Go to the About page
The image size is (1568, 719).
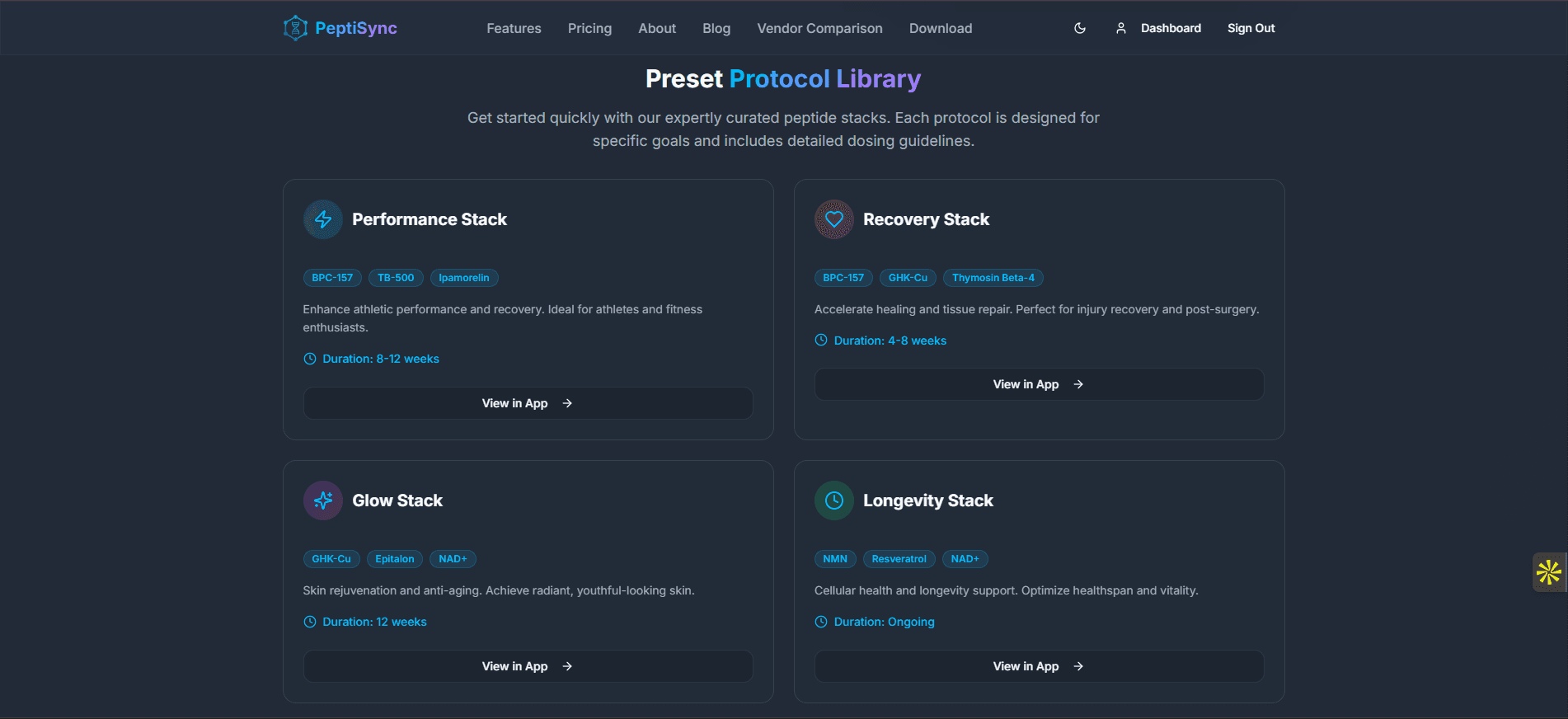(657, 28)
